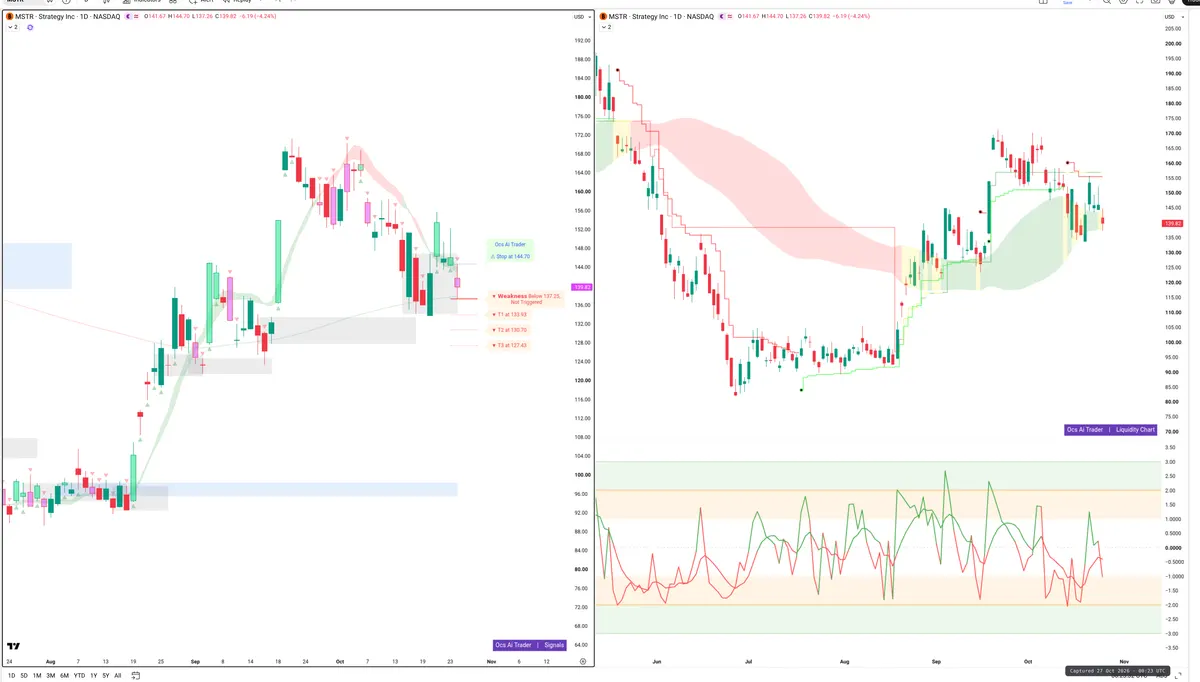Click the green Ocs AI Trader label
This screenshot has width=1200, height=682.
[510, 244]
